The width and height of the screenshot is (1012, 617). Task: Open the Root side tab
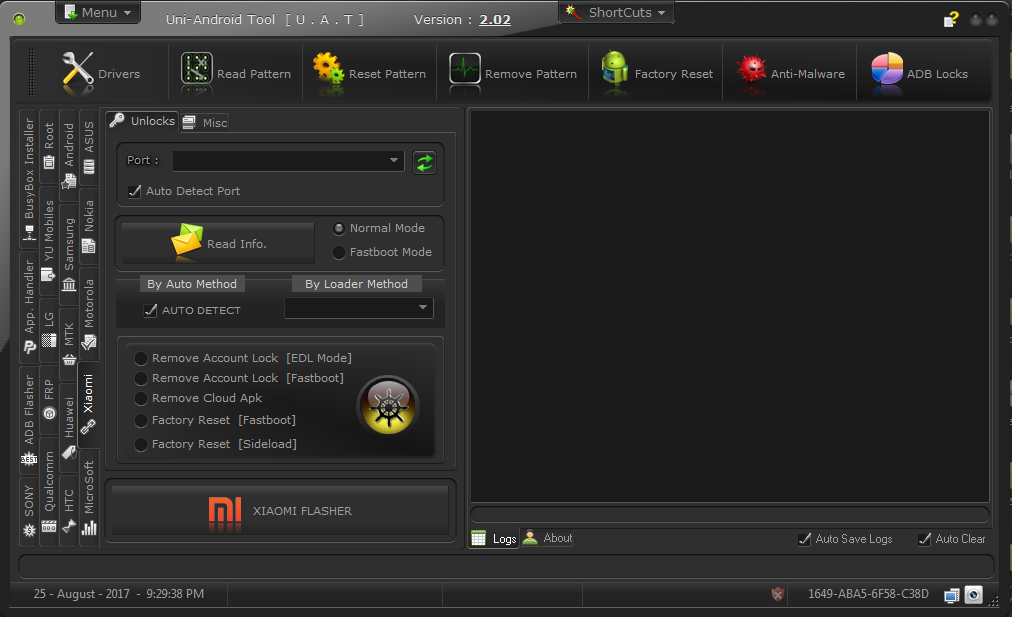pyautogui.click(x=49, y=147)
